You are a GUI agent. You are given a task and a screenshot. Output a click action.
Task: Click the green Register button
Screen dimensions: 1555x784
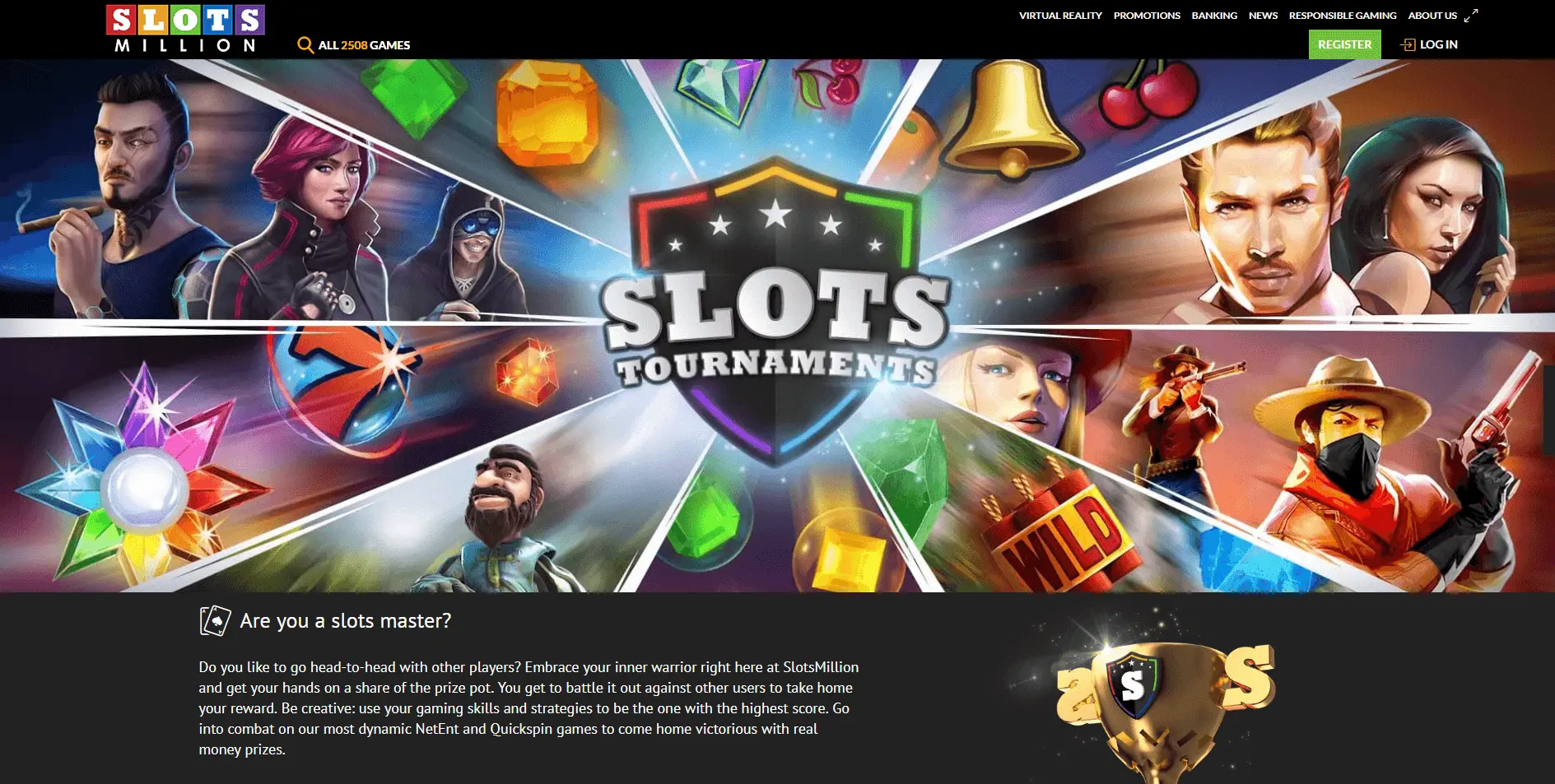click(x=1345, y=44)
